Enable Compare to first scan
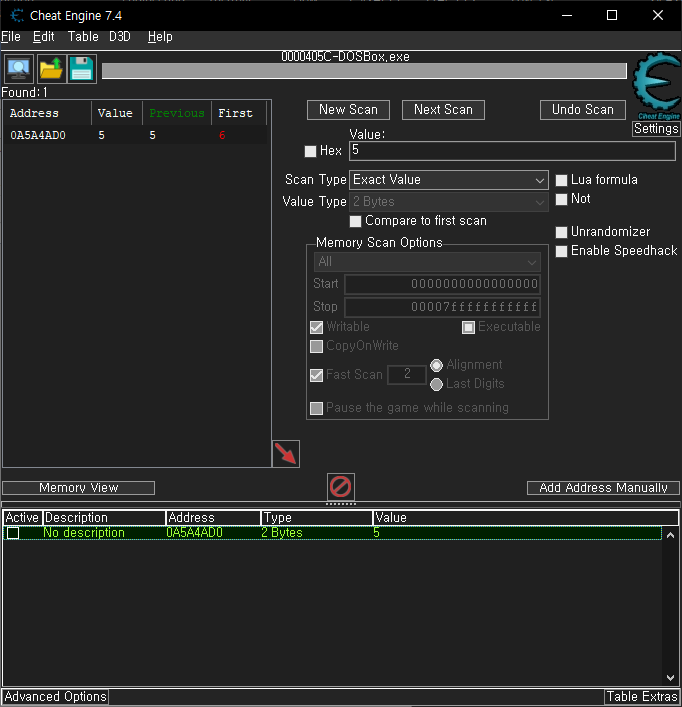 355,221
